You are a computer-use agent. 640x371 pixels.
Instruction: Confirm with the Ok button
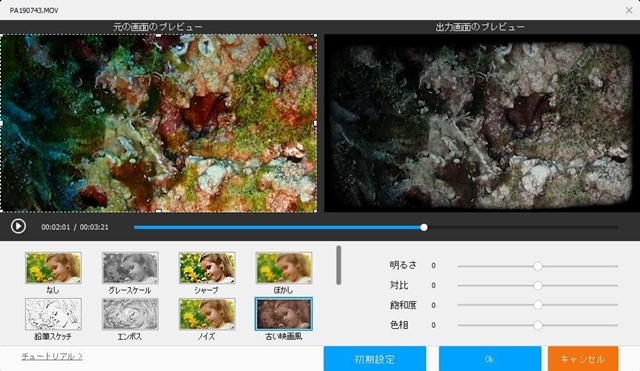point(490,359)
